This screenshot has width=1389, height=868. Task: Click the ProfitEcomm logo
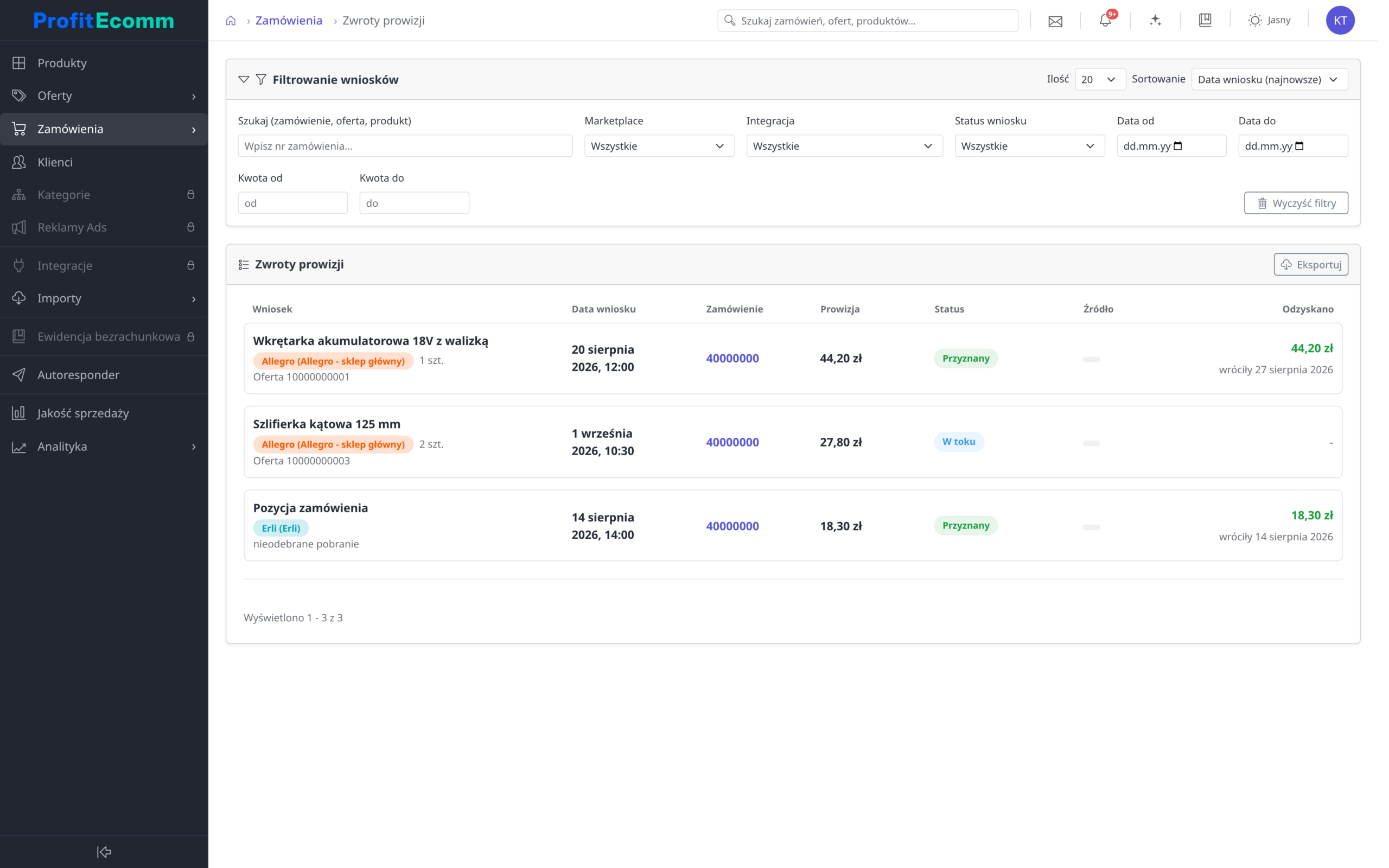[x=104, y=21]
